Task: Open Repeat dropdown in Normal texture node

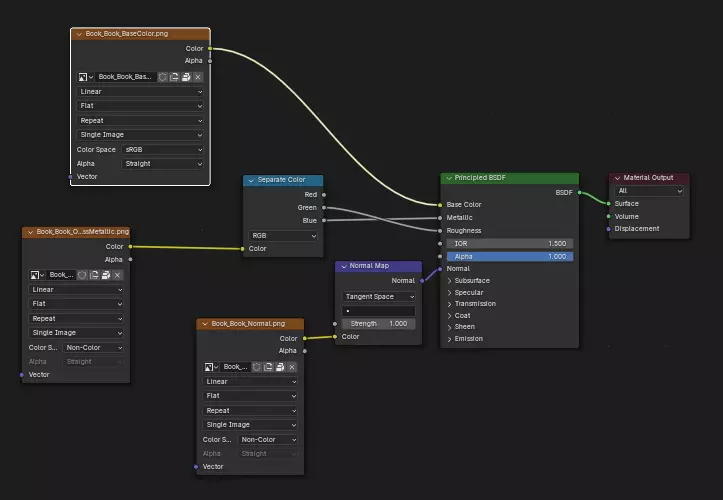Action: coord(250,411)
